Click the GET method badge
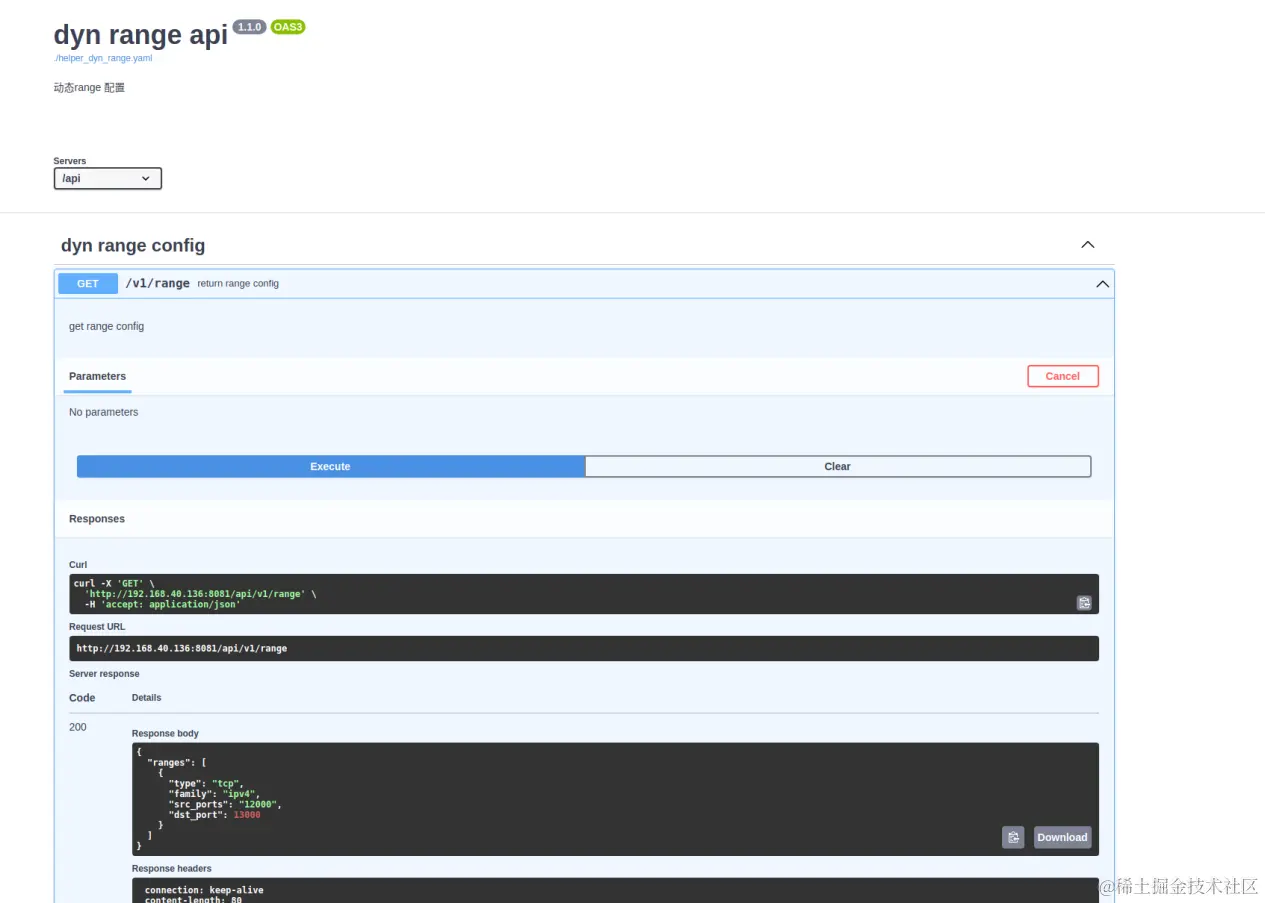Viewport: 1265px width, 903px height. click(88, 284)
